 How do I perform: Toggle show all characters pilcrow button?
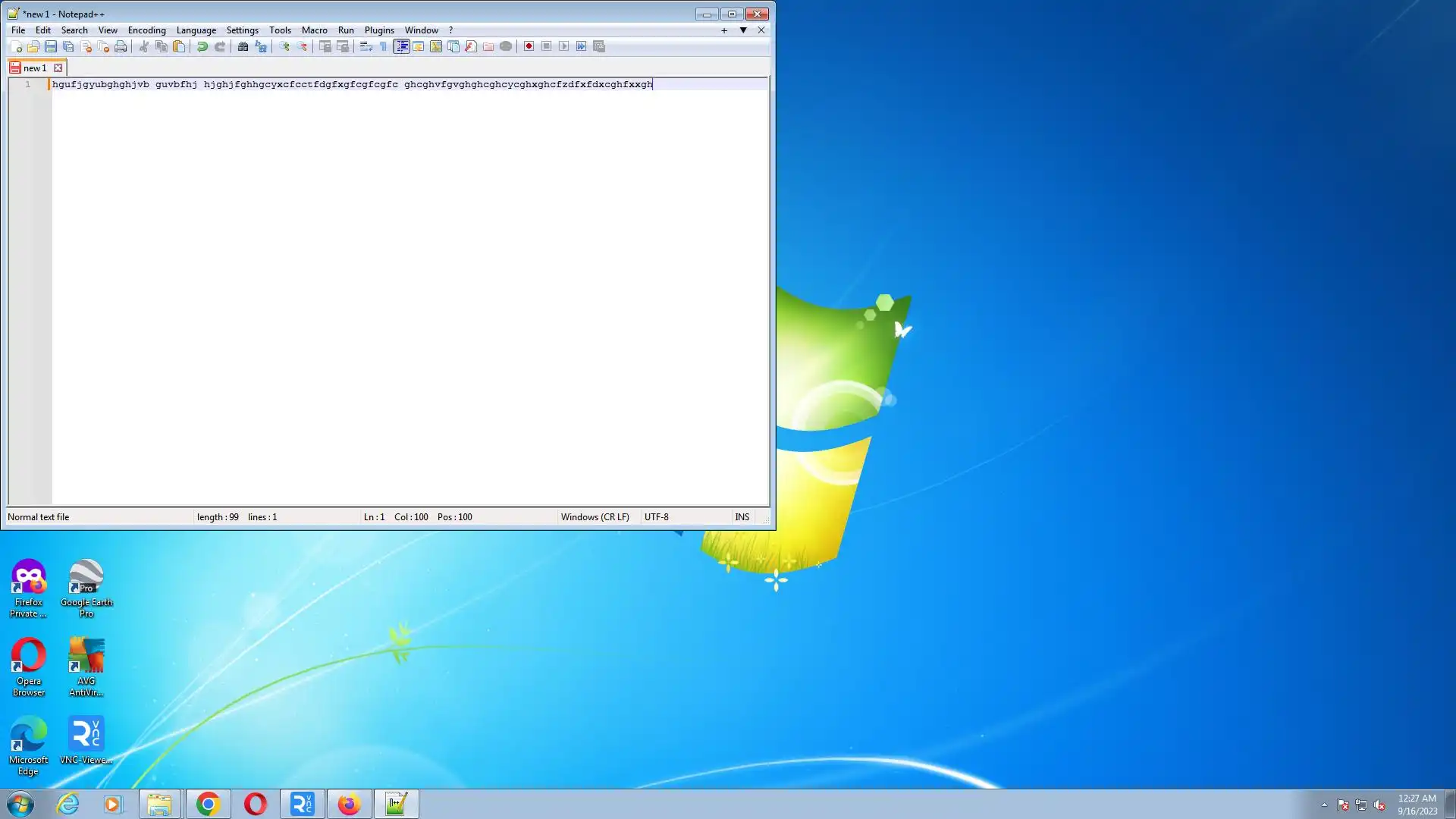pyautogui.click(x=384, y=46)
